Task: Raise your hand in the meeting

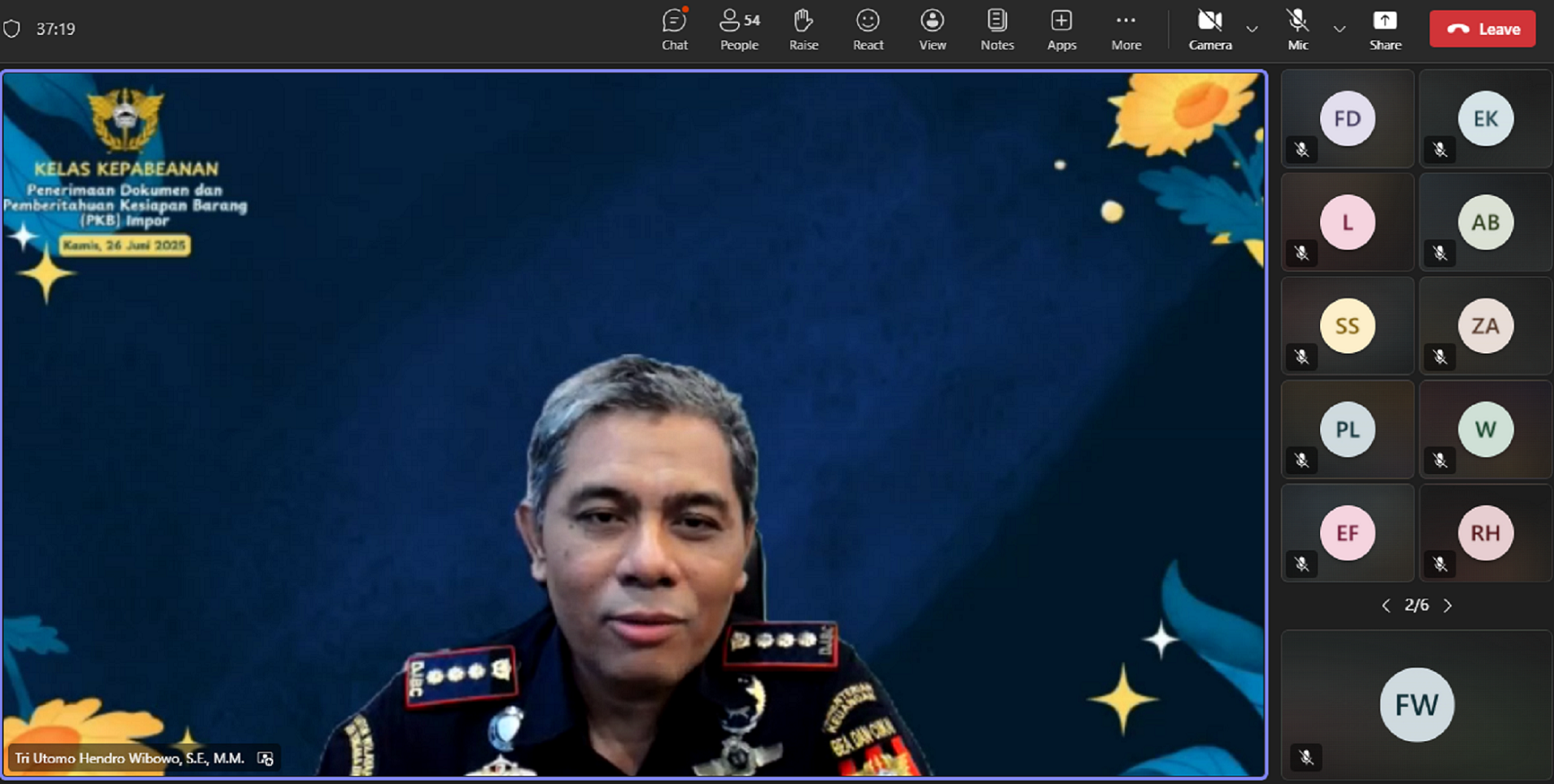Action: click(803, 28)
